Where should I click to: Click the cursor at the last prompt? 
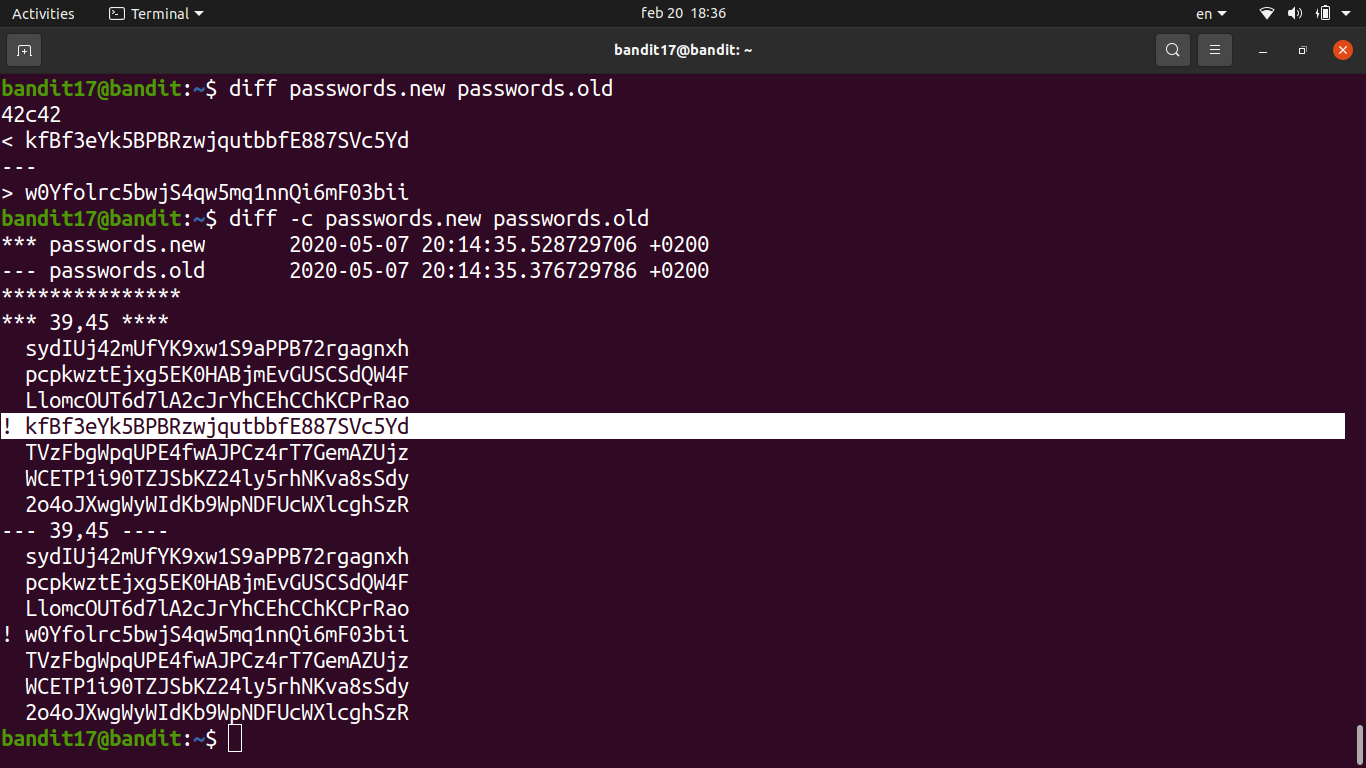235,739
